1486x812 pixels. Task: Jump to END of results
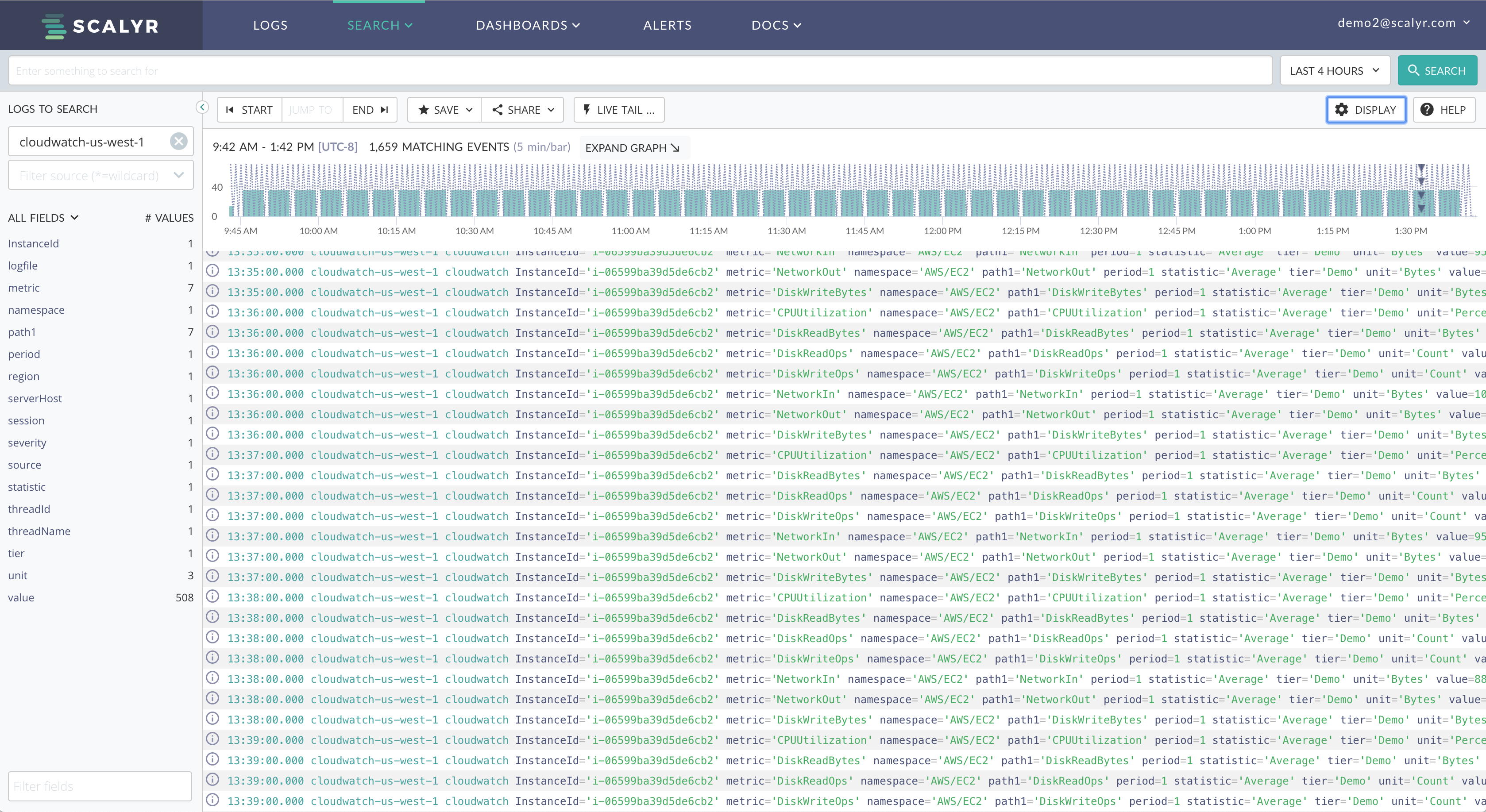point(370,110)
